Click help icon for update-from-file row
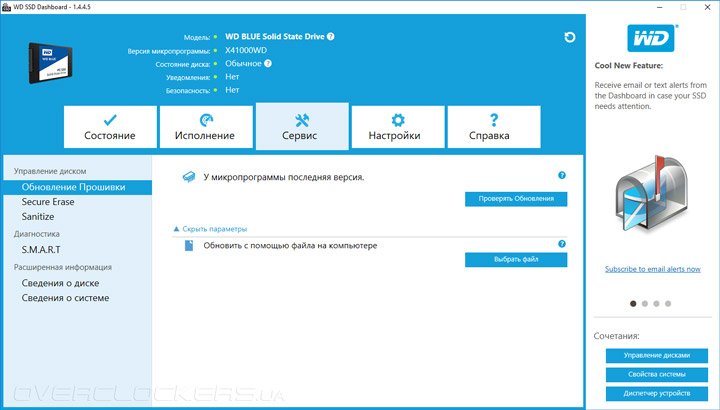Image resolution: width=720 pixels, height=410 pixels. click(x=562, y=244)
